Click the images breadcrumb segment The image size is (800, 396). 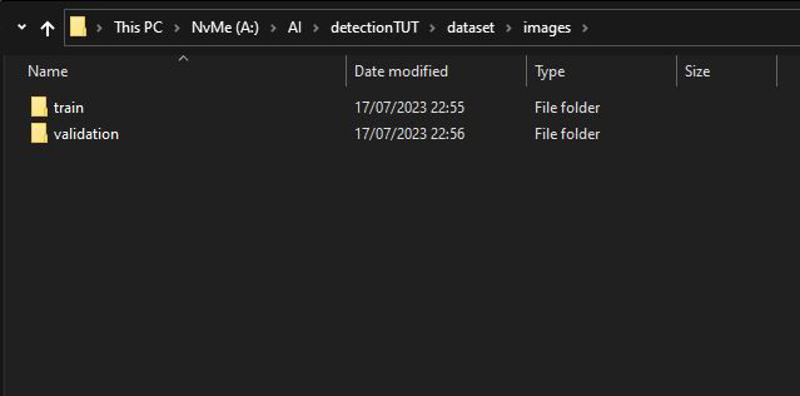tap(547, 28)
